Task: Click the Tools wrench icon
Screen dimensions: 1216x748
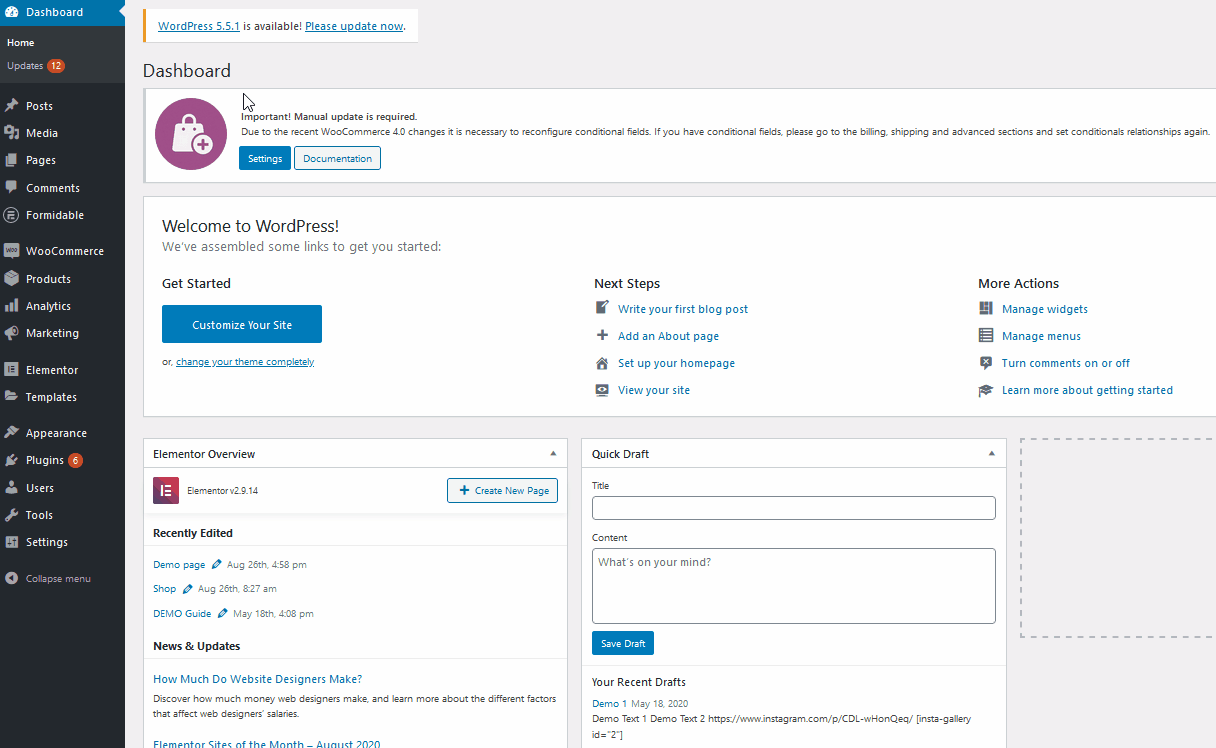Action: 12,514
